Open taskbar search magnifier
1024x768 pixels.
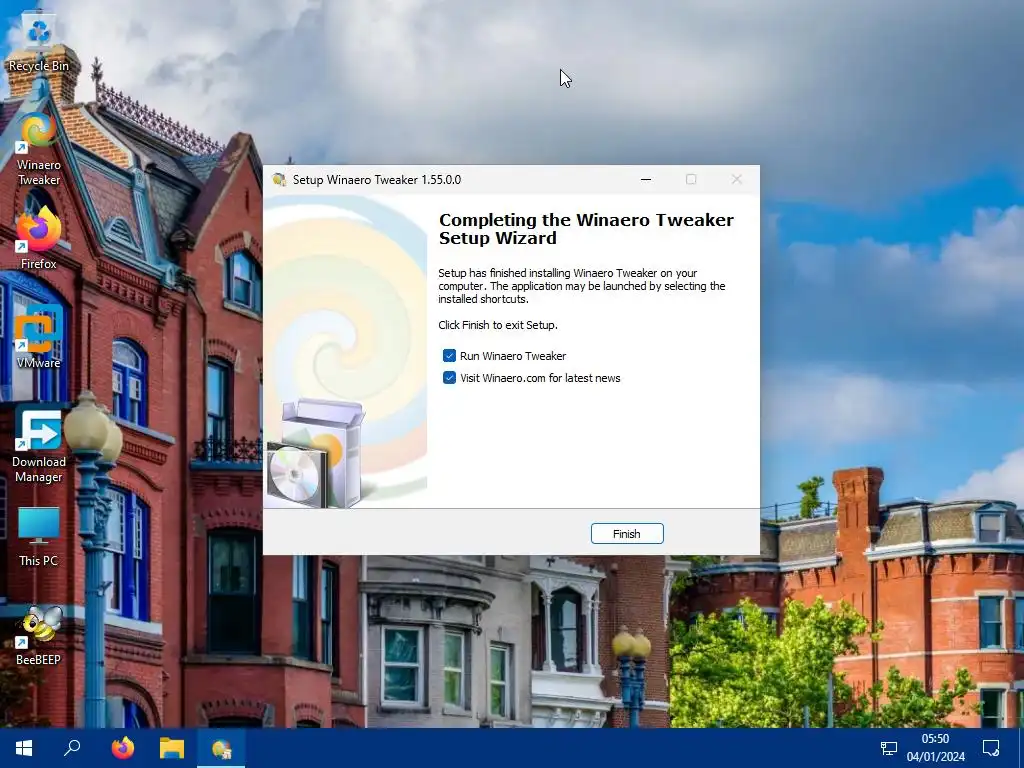(x=72, y=748)
